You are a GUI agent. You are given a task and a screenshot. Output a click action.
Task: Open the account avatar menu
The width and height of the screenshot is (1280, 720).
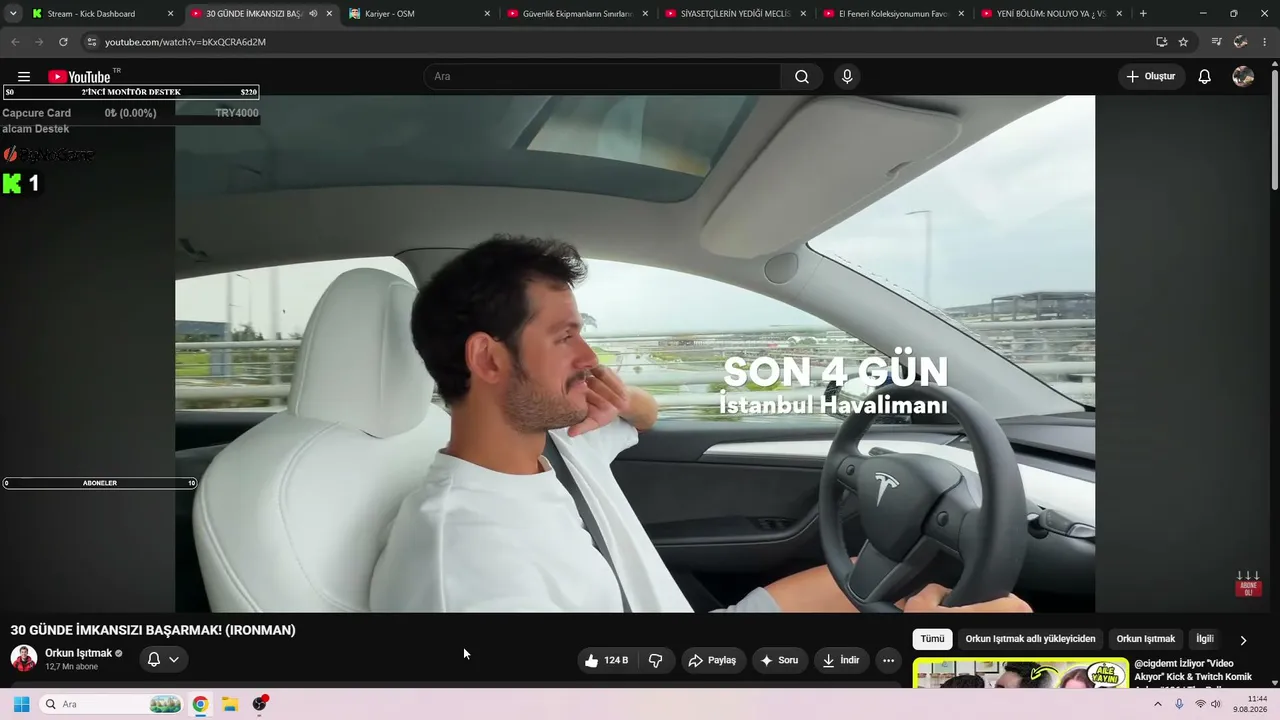pyautogui.click(x=1243, y=77)
